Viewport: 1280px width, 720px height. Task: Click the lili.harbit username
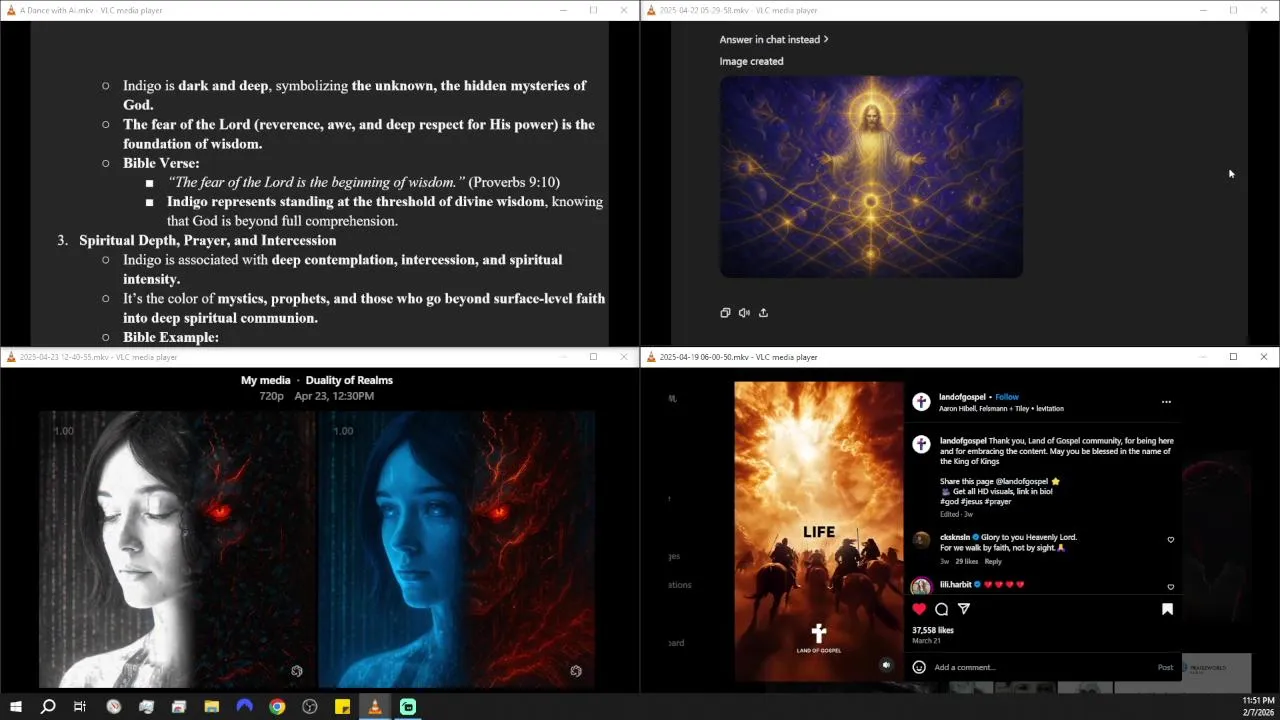pos(957,584)
